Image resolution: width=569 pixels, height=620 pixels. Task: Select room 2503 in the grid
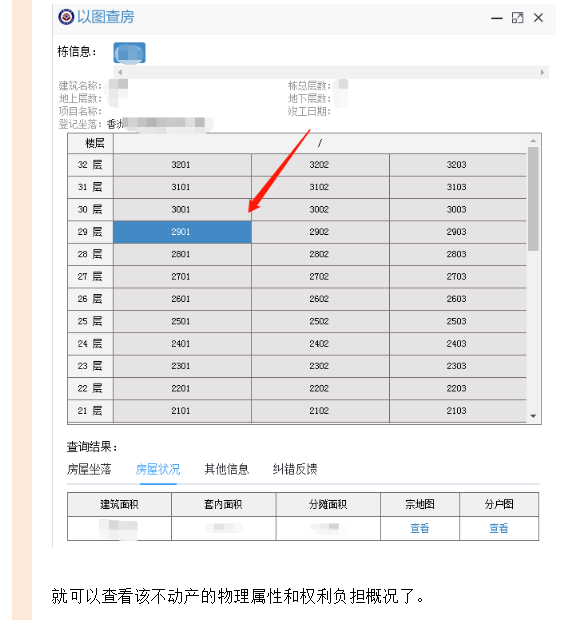click(458, 321)
